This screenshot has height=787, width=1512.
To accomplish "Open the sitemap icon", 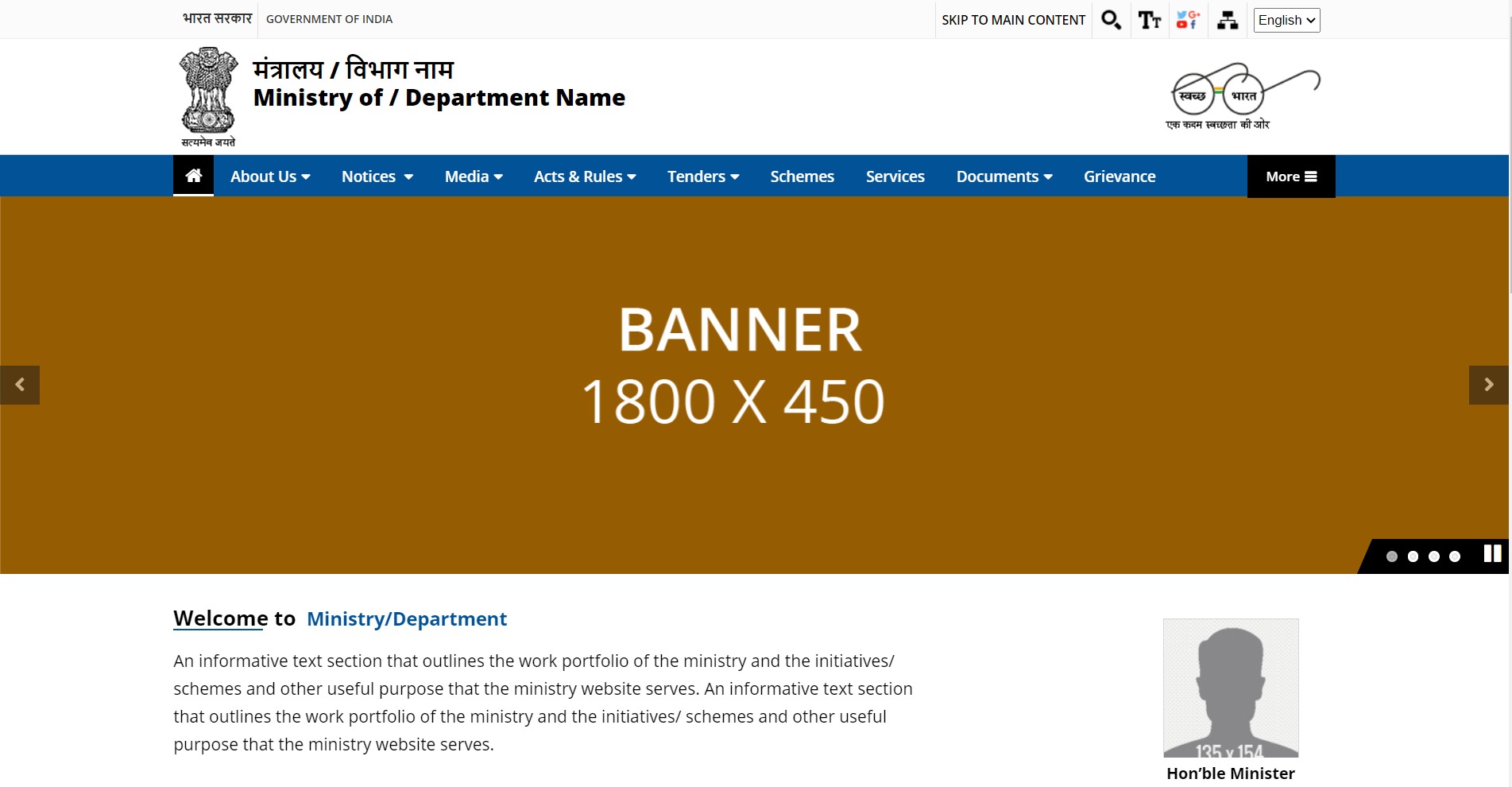I will (1227, 20).
